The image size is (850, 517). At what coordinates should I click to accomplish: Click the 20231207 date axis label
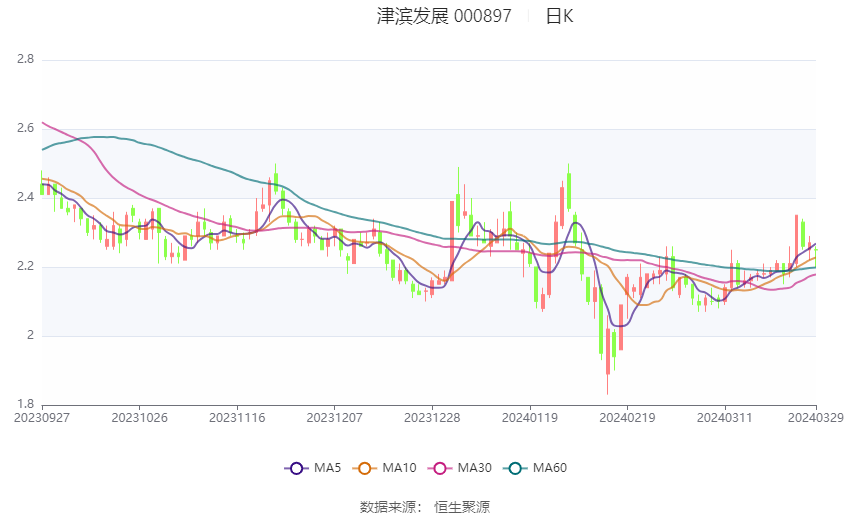click(334, 418)
